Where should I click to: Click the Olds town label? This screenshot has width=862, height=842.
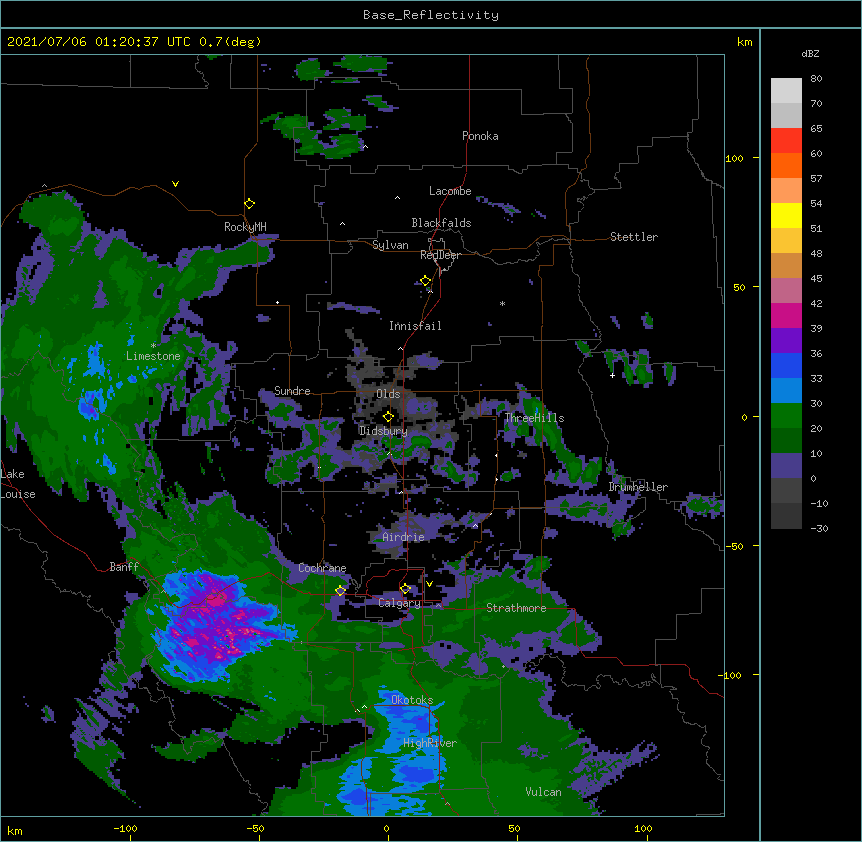click(x=388, y=394)
